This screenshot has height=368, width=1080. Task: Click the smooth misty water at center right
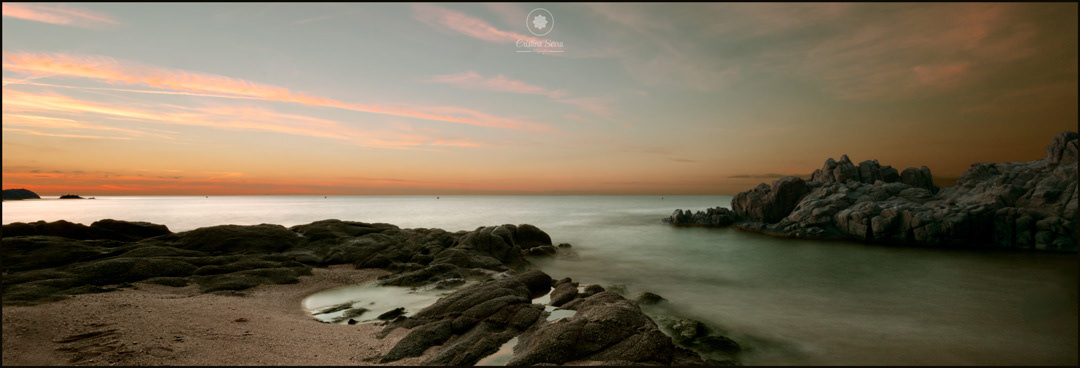861,296
